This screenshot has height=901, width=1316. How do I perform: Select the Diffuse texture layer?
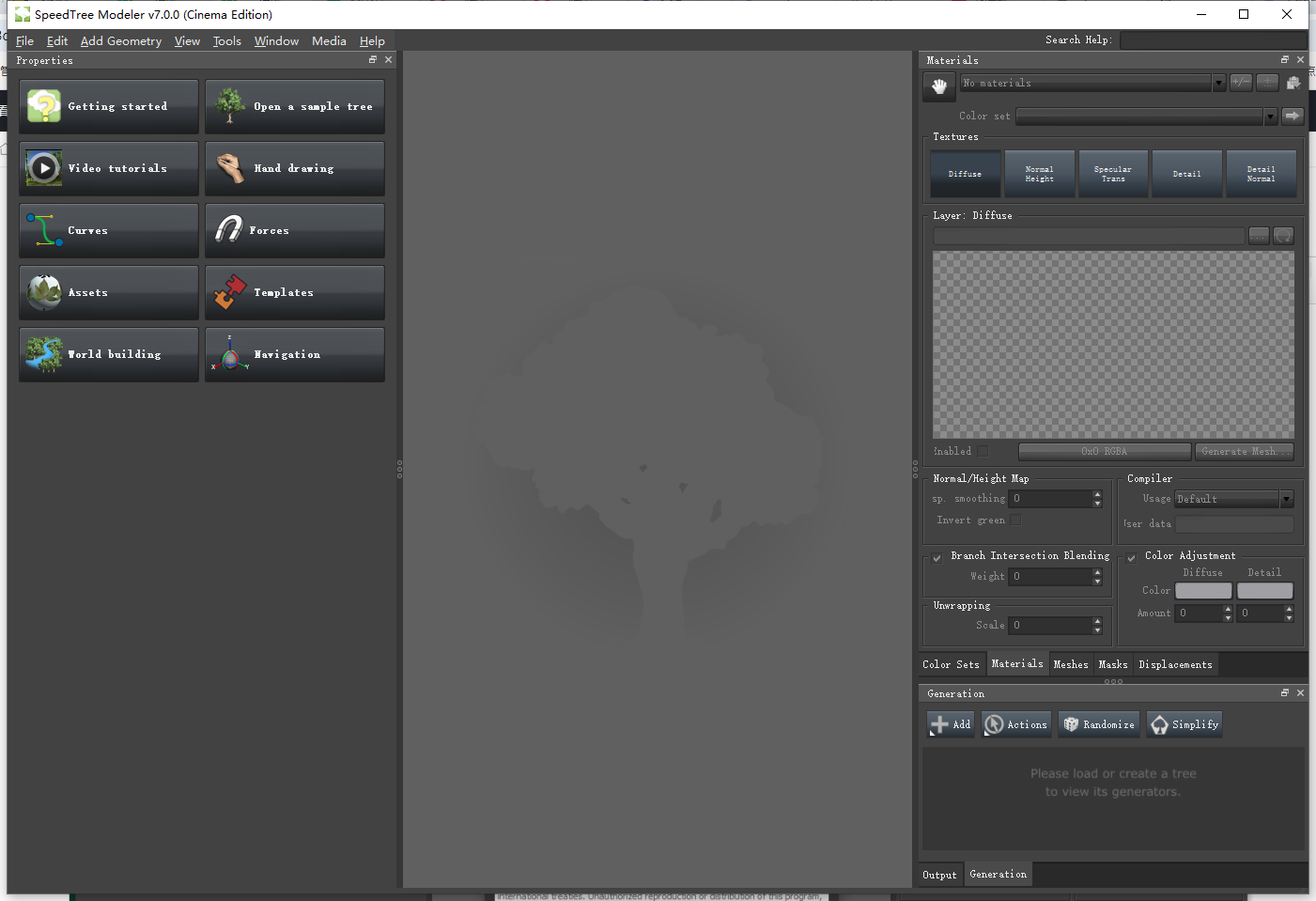(x=965, y=174)
